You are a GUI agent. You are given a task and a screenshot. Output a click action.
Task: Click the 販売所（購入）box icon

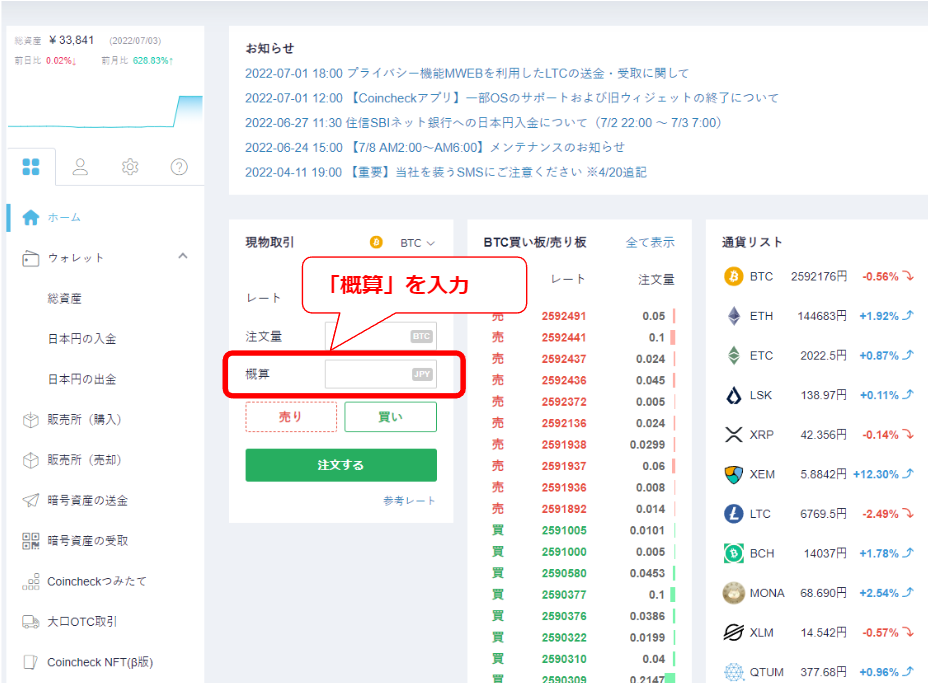click(31, 420)
